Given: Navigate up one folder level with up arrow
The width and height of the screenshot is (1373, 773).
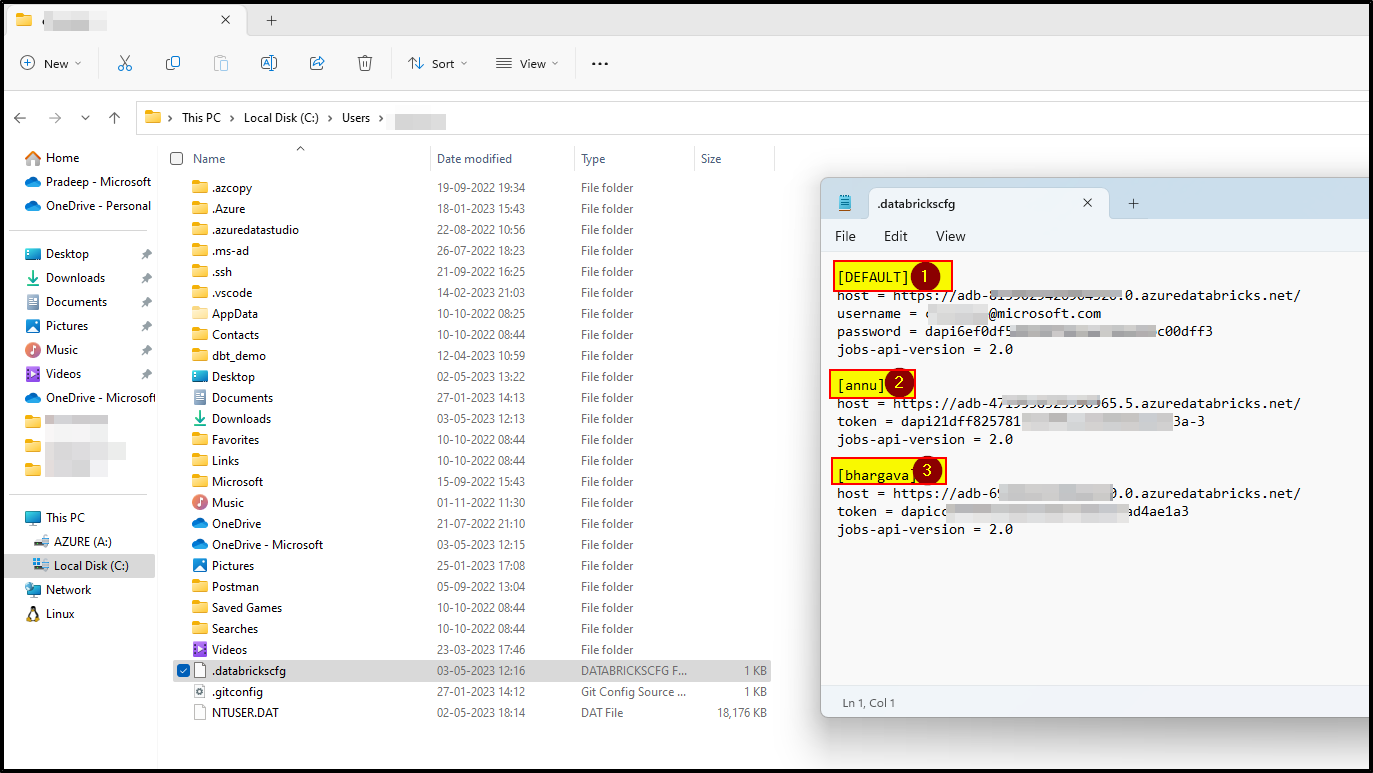Looking at the screenshot, I should pos(115,117).
